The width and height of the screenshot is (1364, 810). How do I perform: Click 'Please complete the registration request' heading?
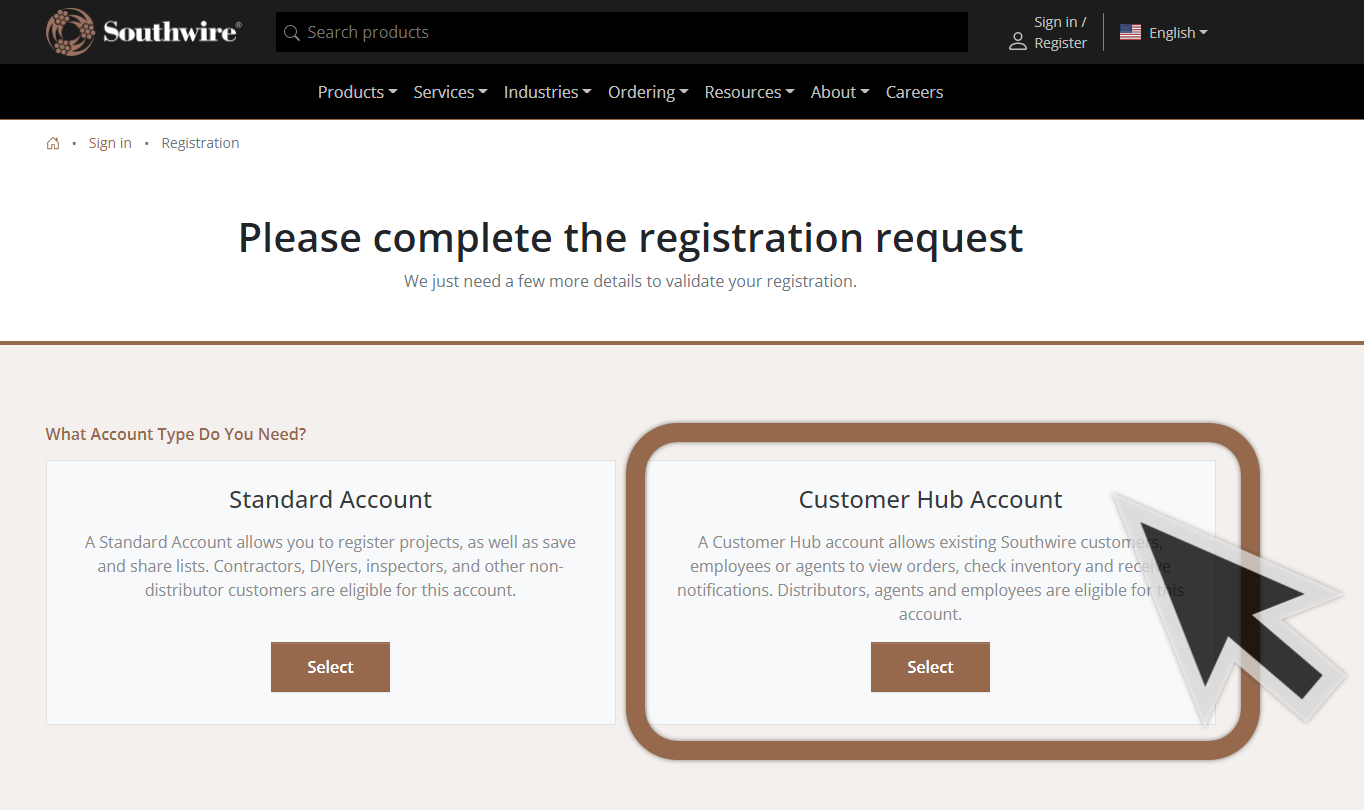coord(630,237)
